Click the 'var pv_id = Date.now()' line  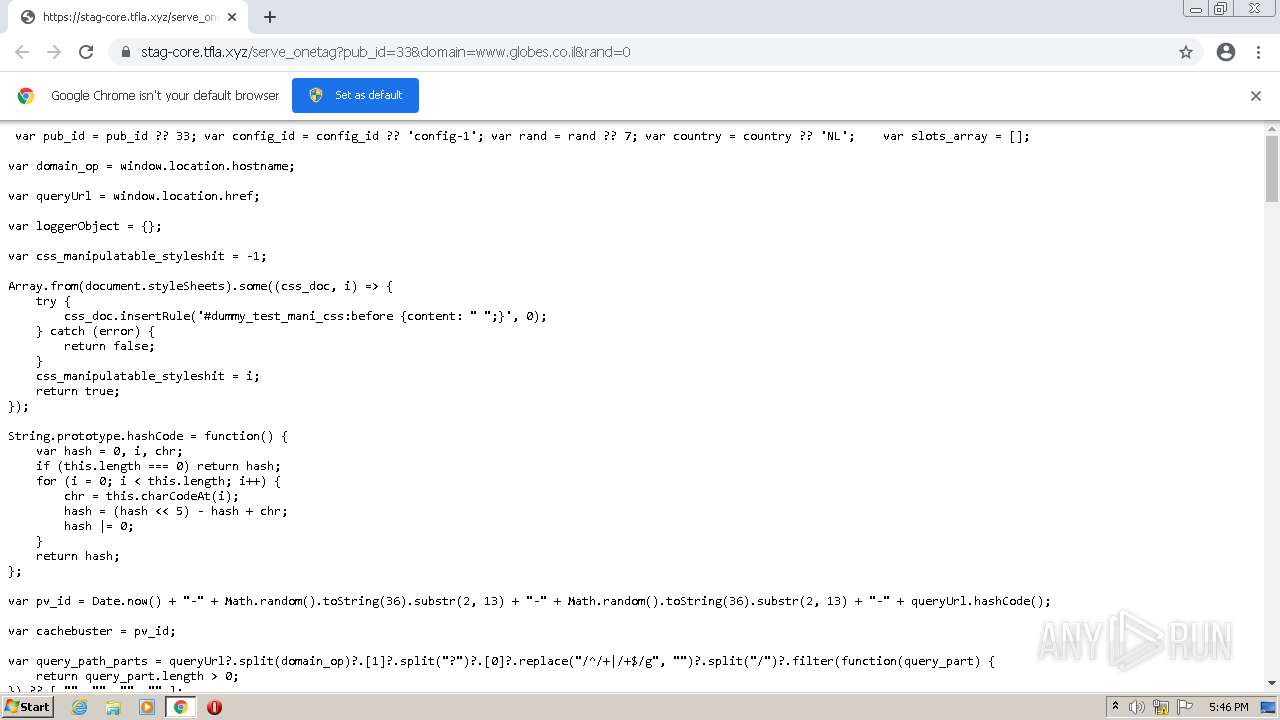pos(529,601)
